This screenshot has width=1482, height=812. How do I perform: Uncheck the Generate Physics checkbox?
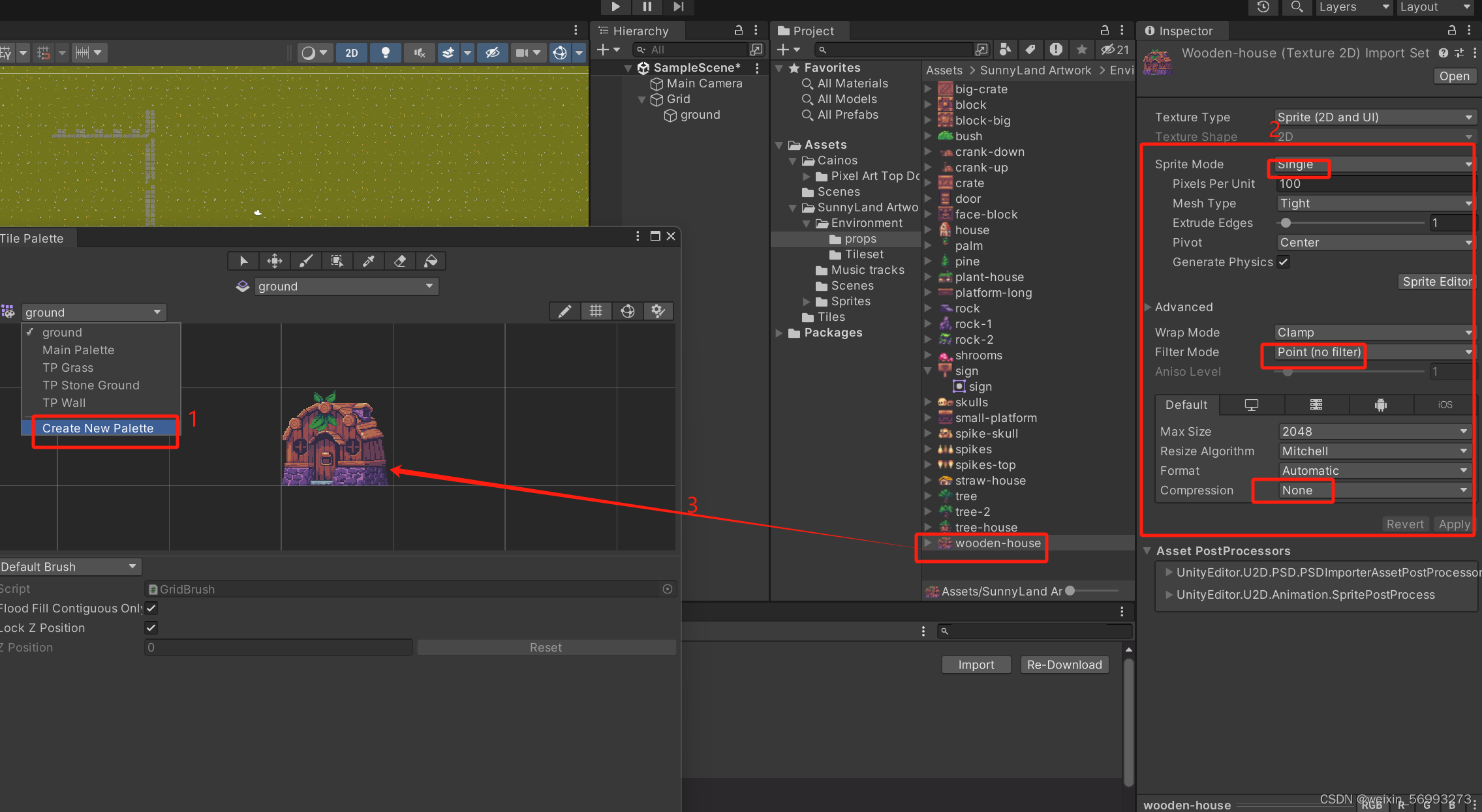tap(1284, 262)
